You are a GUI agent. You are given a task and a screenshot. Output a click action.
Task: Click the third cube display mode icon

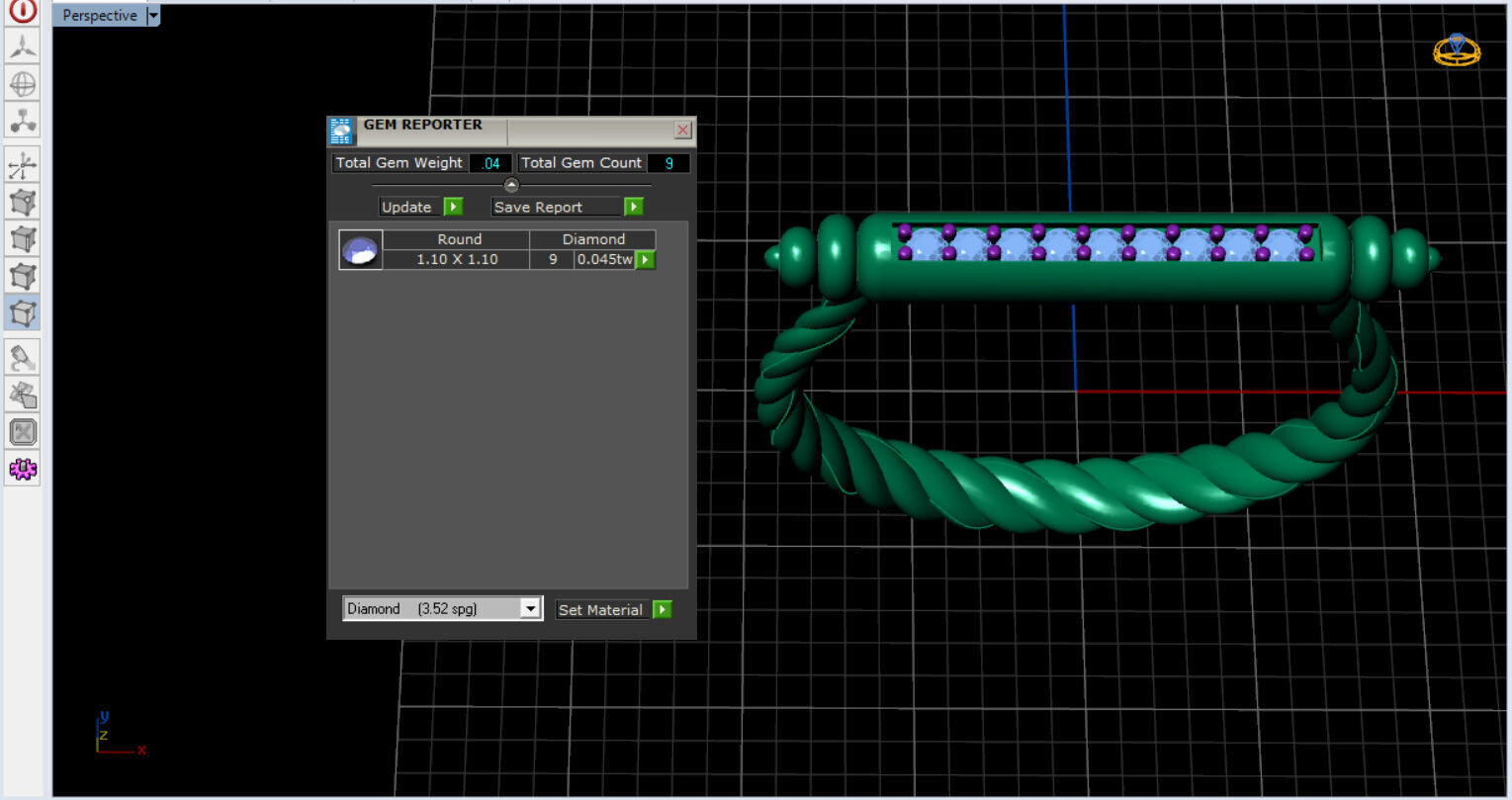(x=23, y=275)
